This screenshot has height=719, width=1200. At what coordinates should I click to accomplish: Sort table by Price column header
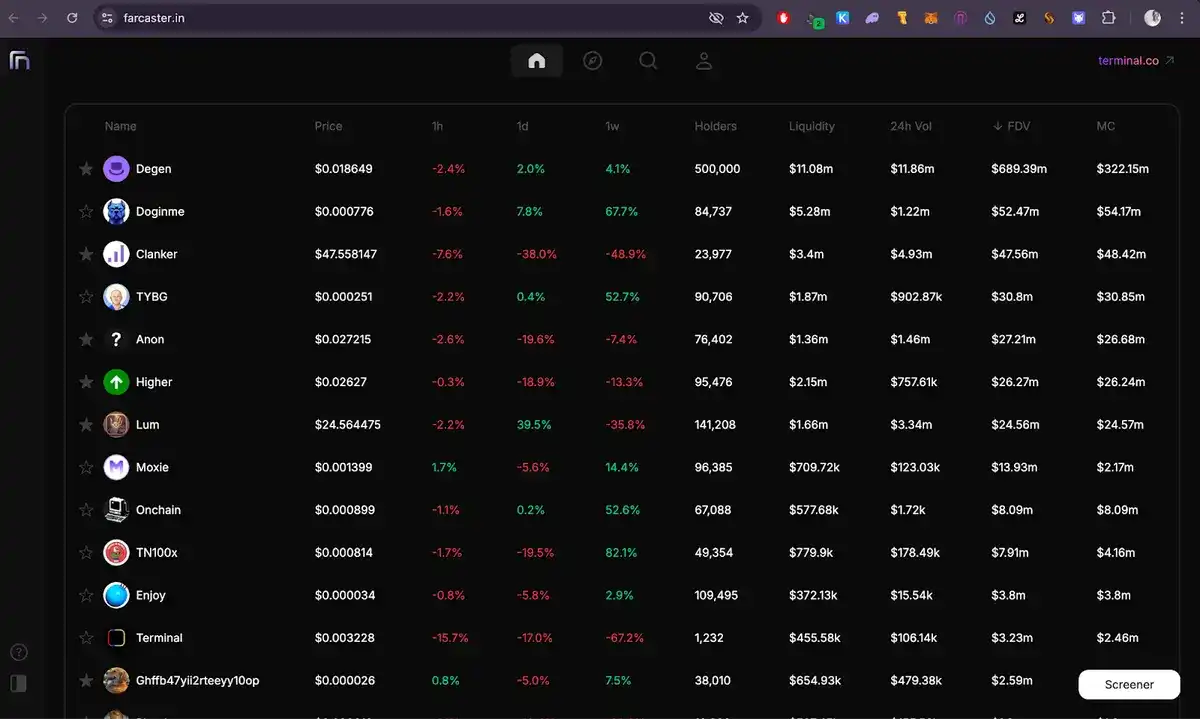coord(328,126)
